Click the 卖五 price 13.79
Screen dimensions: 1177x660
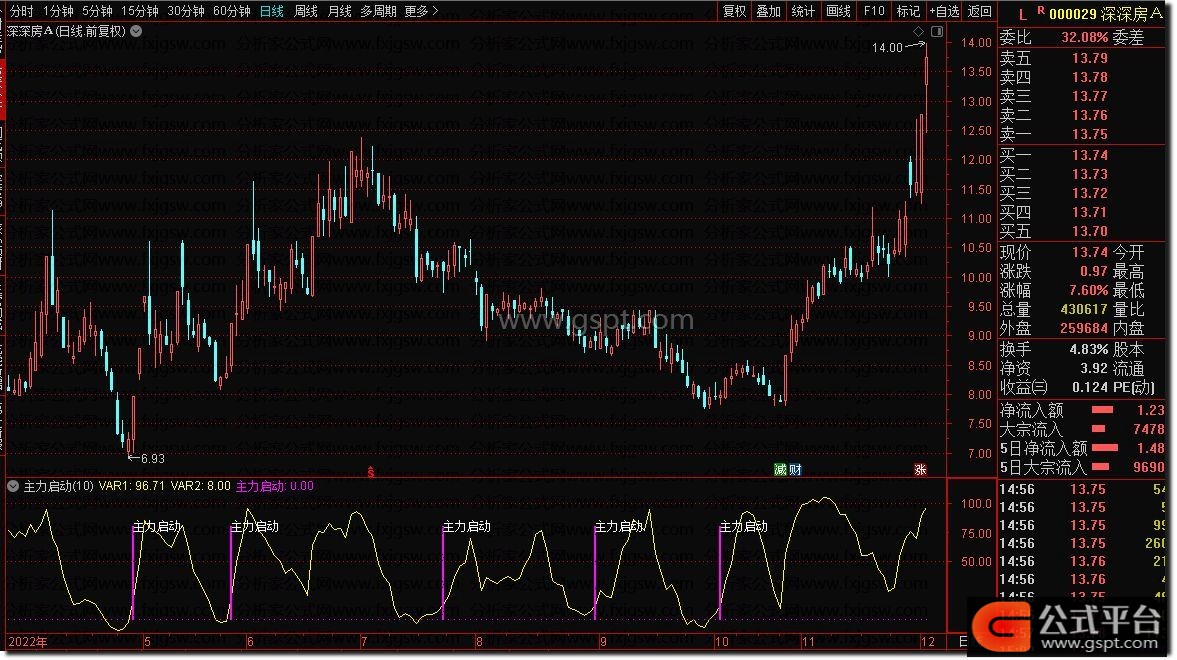1090,58
